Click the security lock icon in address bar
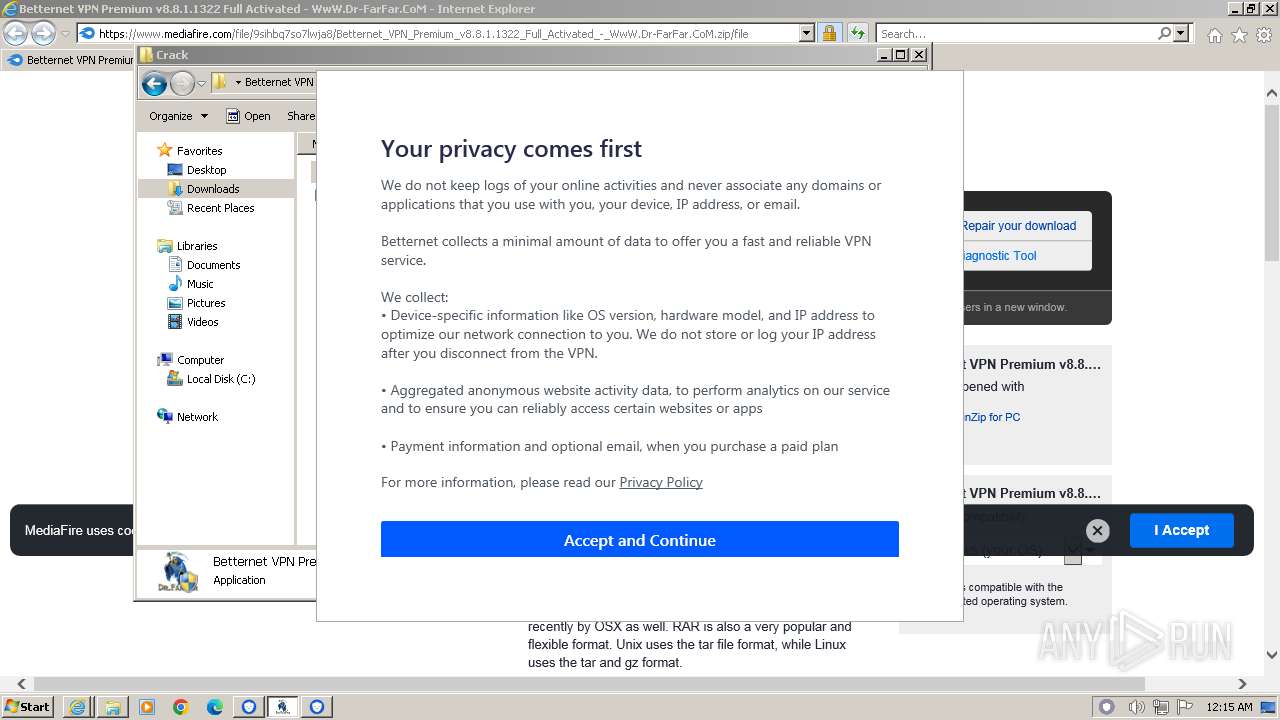This screenshot has height=720, width=1280. (829, 34)
